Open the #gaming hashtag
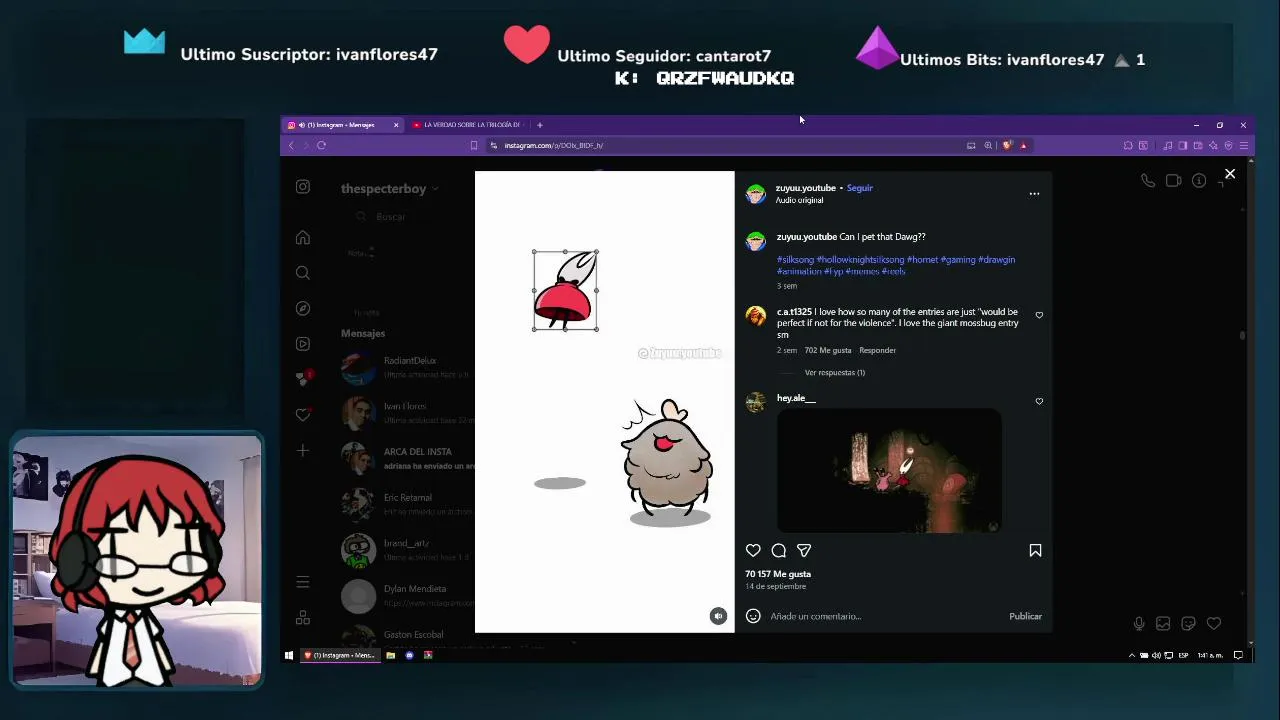Image resolution: width=1280 pixels, height=720 pixels. pyautogui.click(x=958, y=259)
